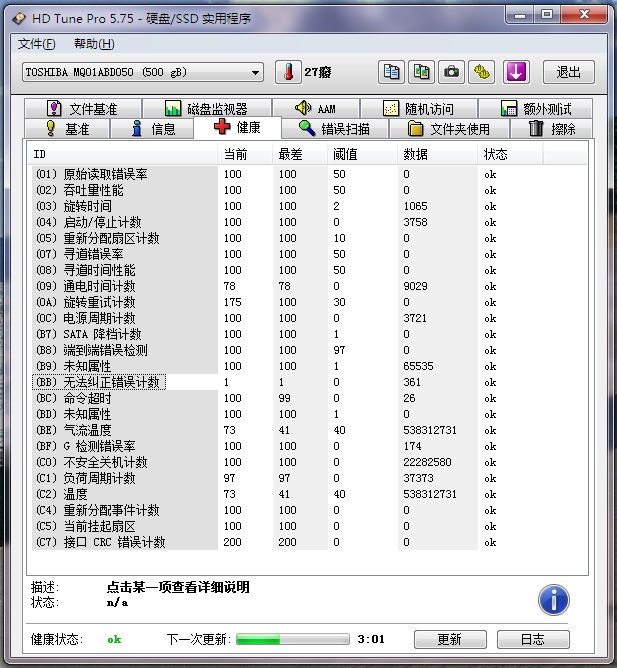This screenshot has height=668, width=617.
Task: Click the thermometer temperature icon
Action: [x=288, y=72]
